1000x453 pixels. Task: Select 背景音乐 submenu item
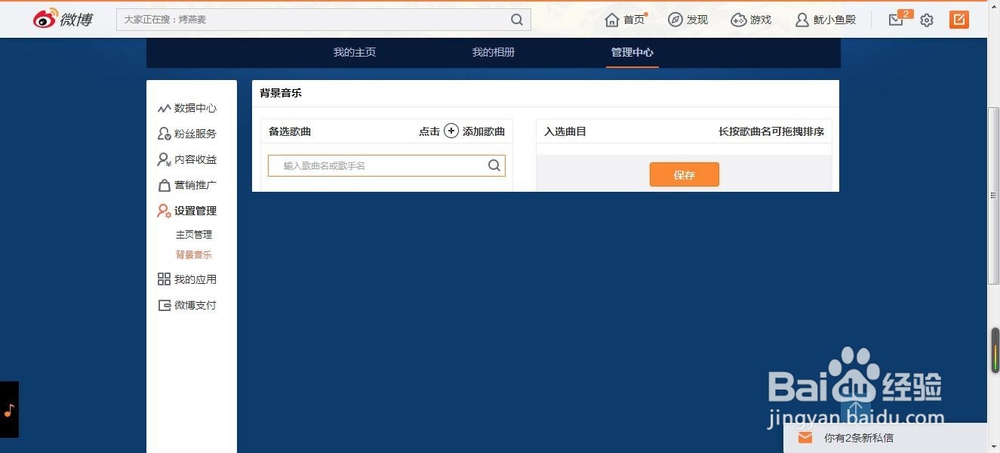[x=194, y=255]
